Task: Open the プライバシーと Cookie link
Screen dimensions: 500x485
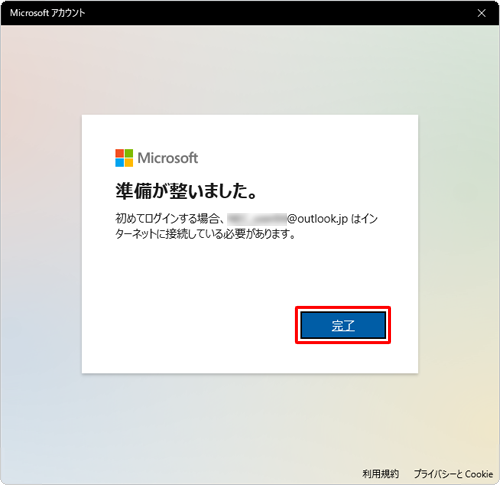Action: (453, 474)
